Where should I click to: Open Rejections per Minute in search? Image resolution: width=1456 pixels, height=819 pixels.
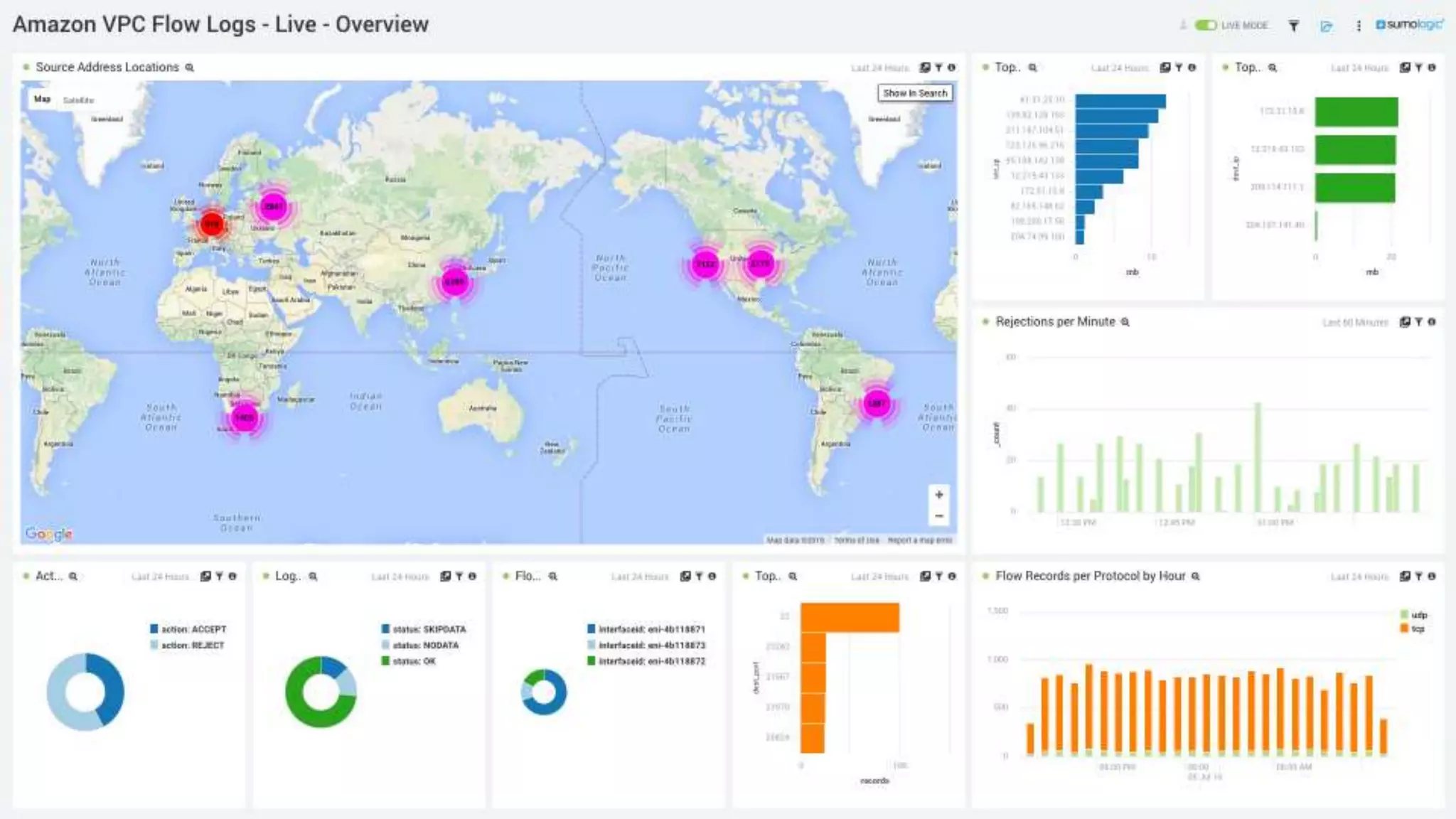tap(1125, 322)
